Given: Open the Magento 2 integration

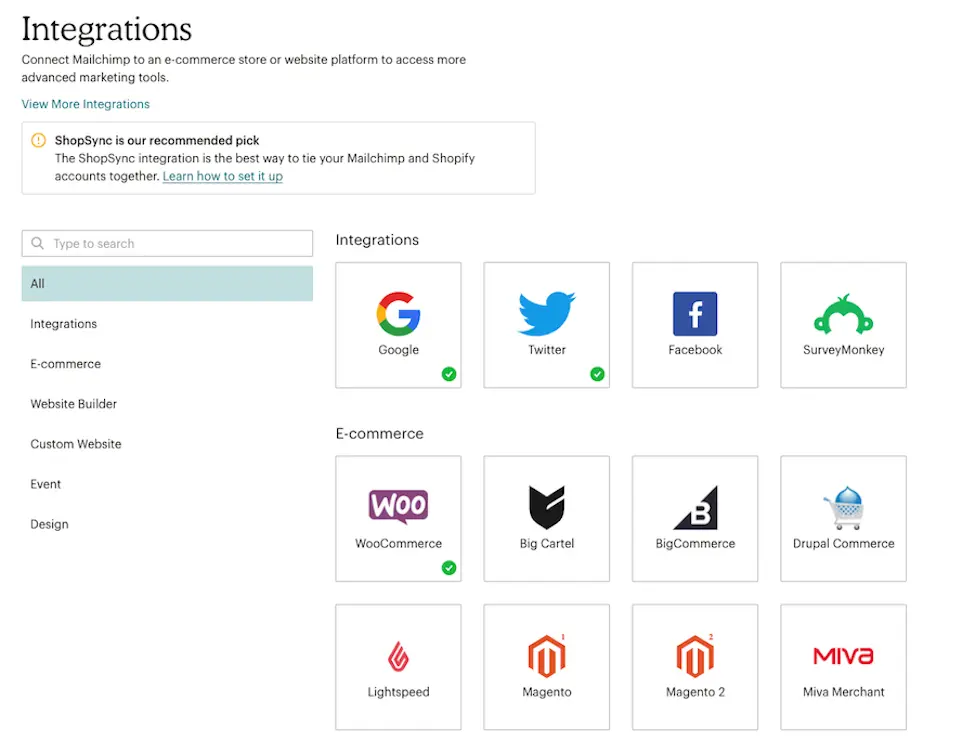Looking at the screenshot, I should click(695, 666).
